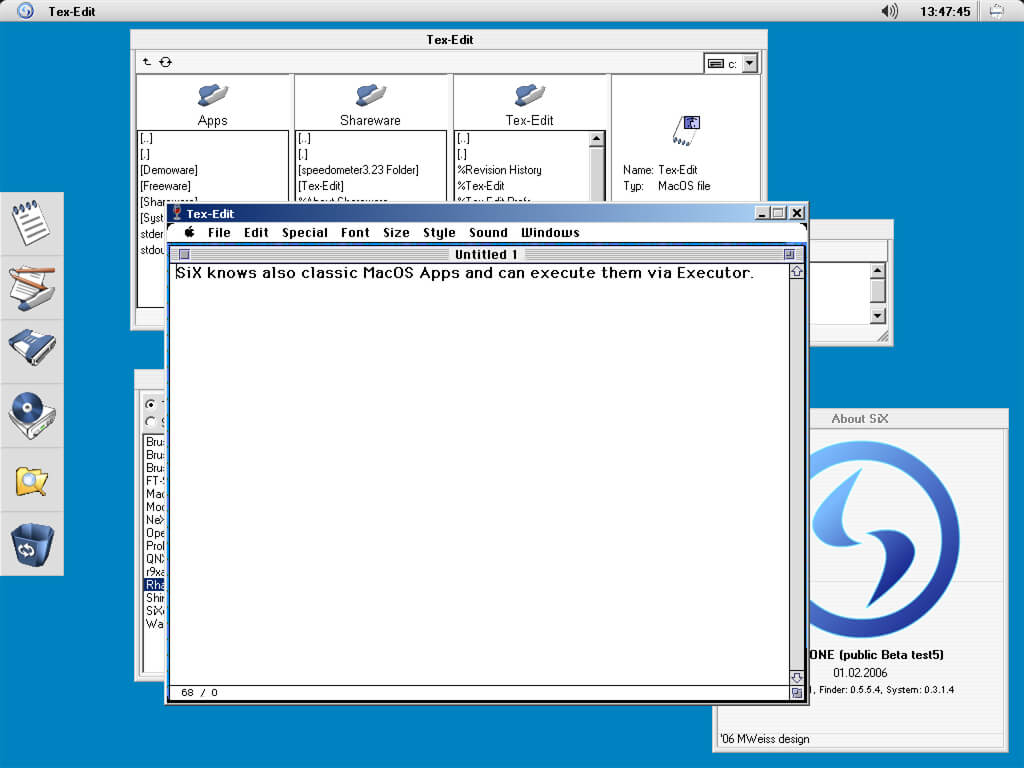1024x768 pixels.
Task: Click the Tex-Edit folder icon in column header
Action: [529, 95]
